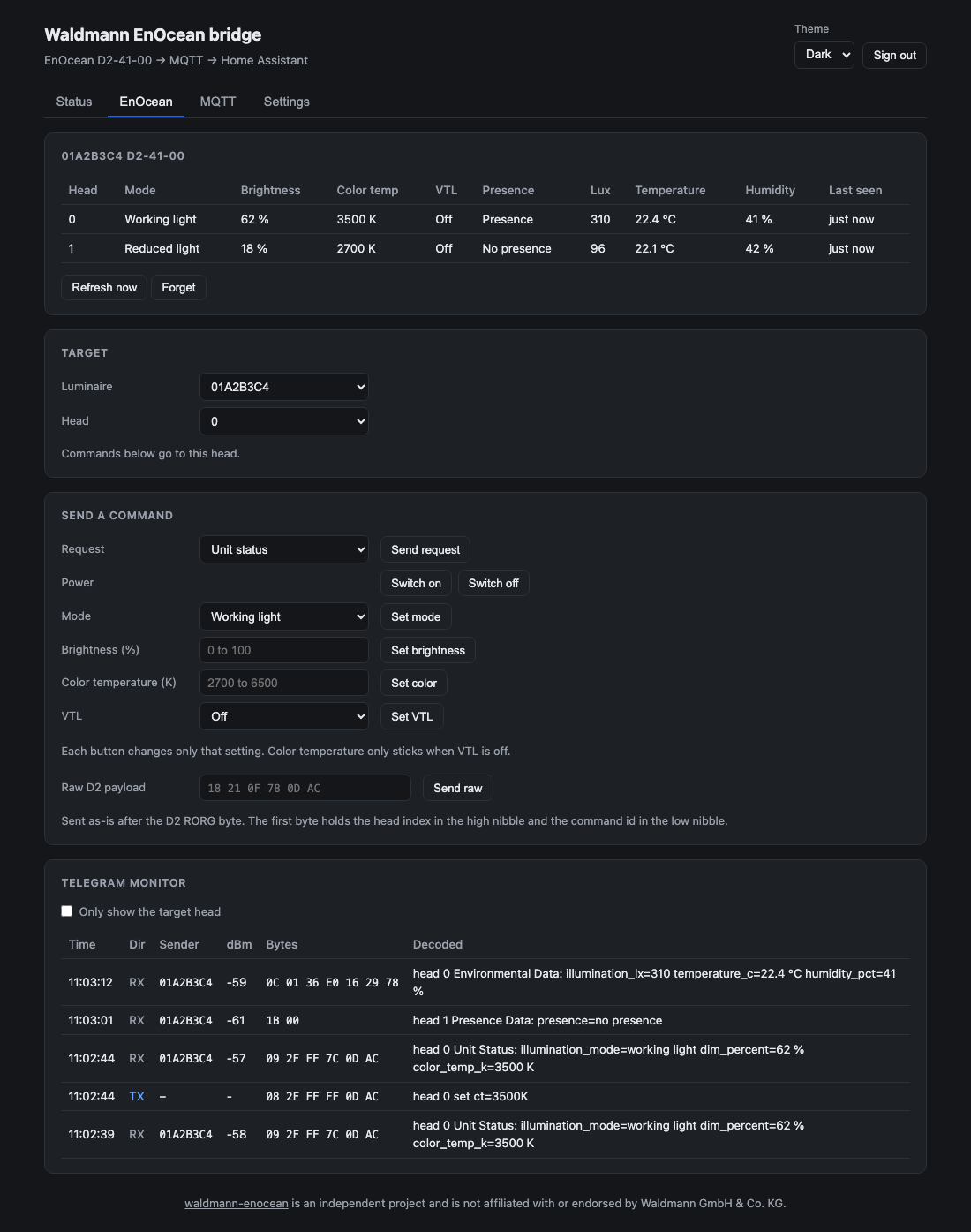This screenshot has height=1232, width=971.
Task: Toggle Only show the target head checkbox
Action: pos(67,911)
